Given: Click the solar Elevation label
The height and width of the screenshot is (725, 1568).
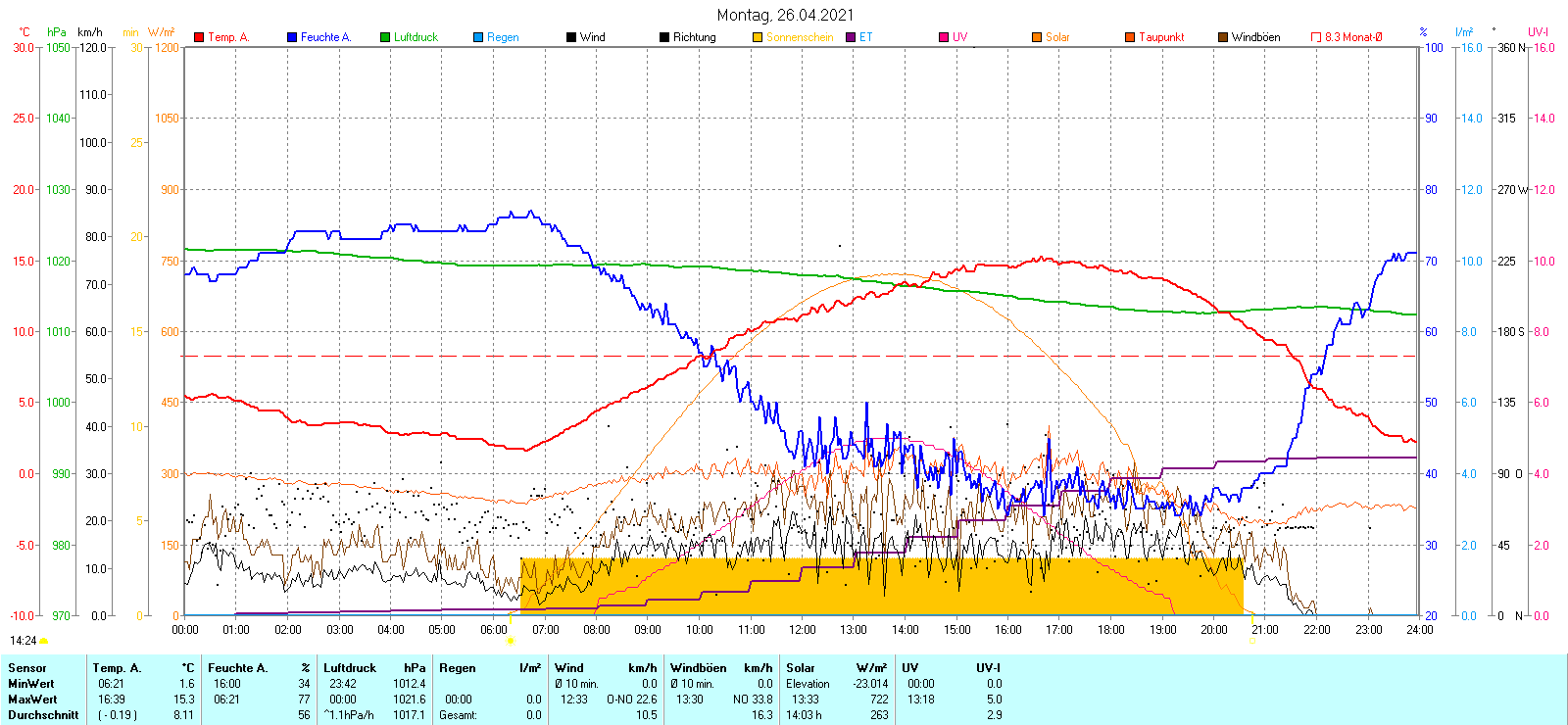Looking at the screenshot, I should tap(808, 684).
